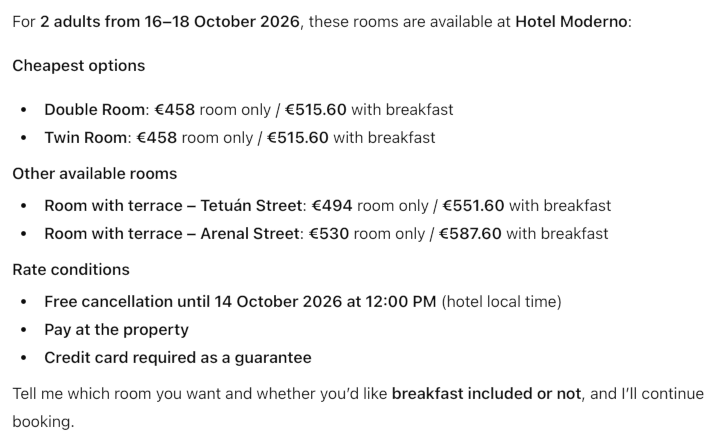Click the 'Hotel Moderno' bold text
The image size is (706, 444).
571,21
